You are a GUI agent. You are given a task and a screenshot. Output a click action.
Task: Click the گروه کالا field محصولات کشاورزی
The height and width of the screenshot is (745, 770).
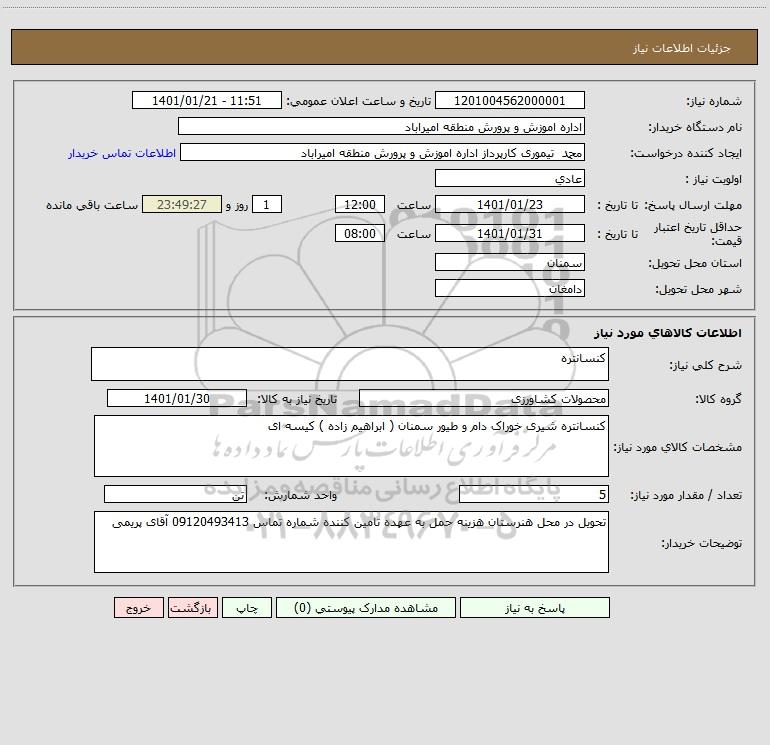(484, 398)
